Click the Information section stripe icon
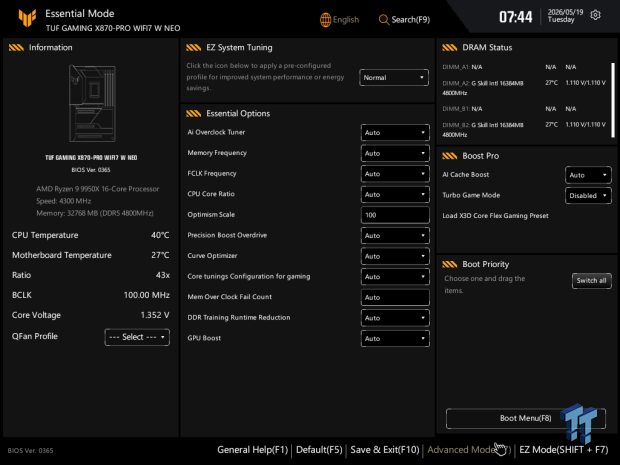 click(x=16, y=47)
